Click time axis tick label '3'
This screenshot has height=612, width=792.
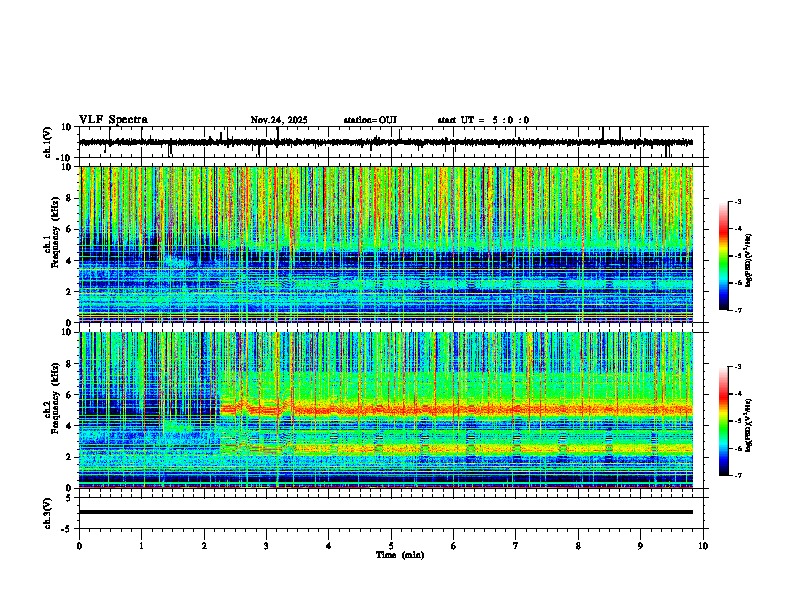point(266,546)
